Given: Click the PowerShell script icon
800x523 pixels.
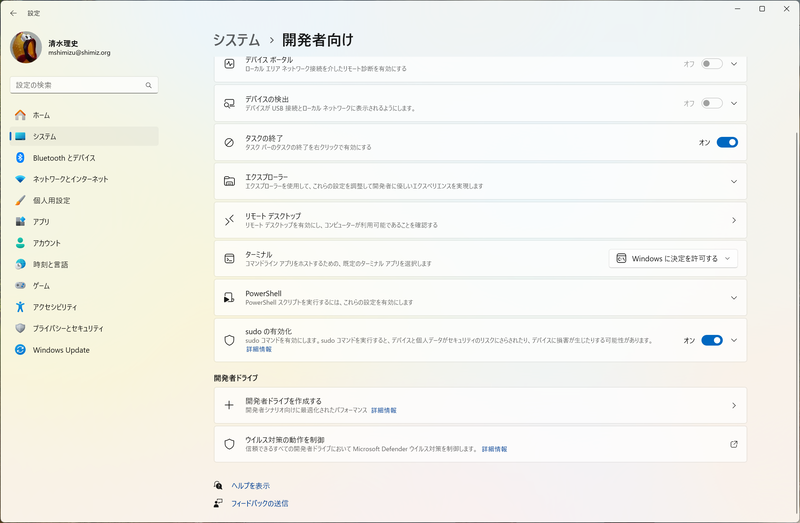Looking at the screenshot, I should point(229,297).
